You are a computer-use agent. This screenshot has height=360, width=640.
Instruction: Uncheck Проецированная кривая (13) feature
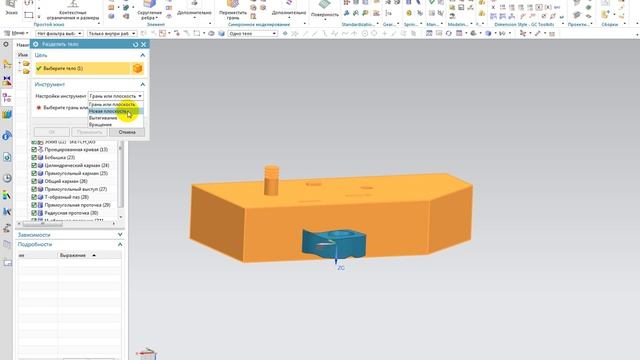coord(34,150)
